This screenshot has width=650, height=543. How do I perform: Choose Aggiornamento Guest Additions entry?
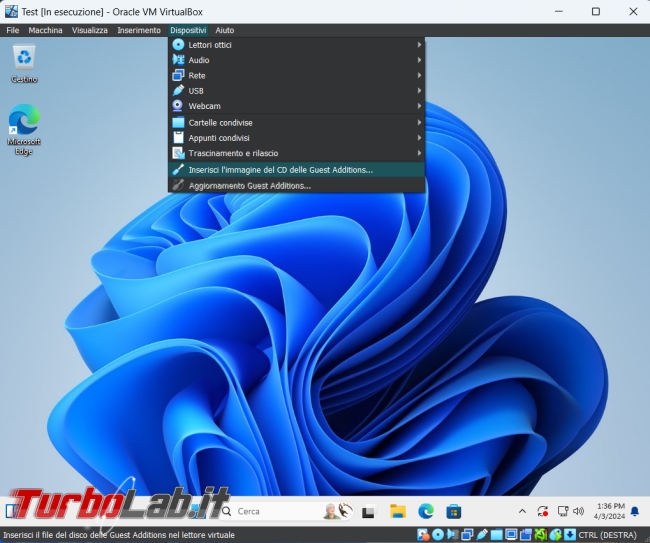click(x=296, y=186)
